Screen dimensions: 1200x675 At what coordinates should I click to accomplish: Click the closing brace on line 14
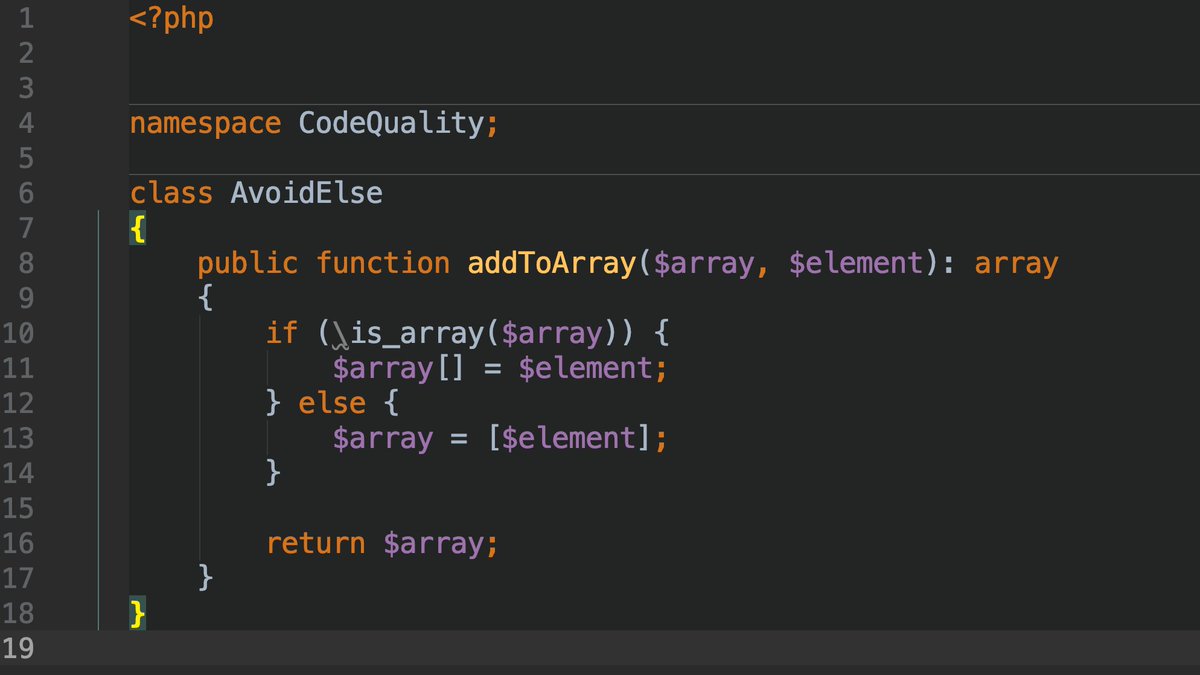click(x=273, y=473)
